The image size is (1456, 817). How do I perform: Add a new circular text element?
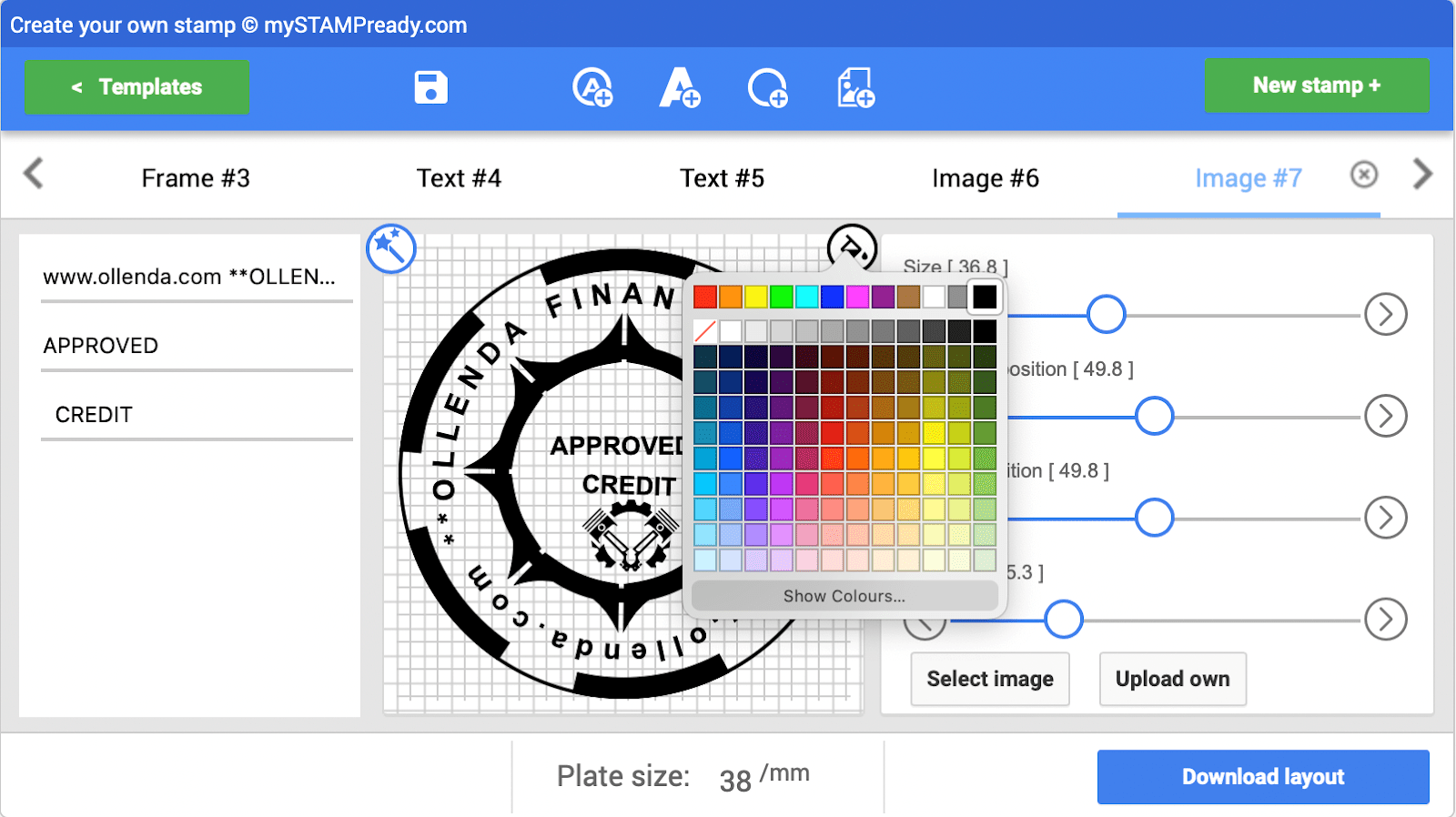coord(592,87)
